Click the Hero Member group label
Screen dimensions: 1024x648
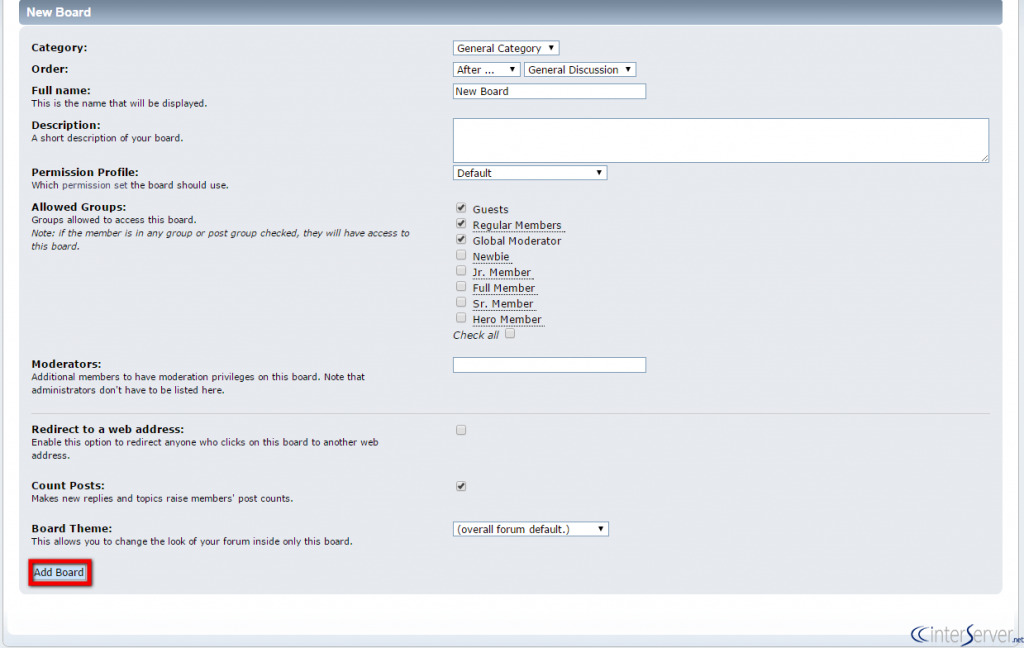tap(507, 319)
